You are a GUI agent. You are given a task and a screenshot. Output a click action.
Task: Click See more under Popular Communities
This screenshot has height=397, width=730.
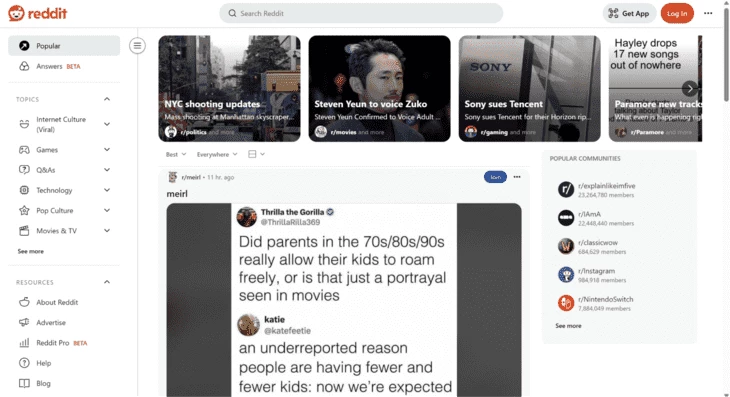point(568,326)
